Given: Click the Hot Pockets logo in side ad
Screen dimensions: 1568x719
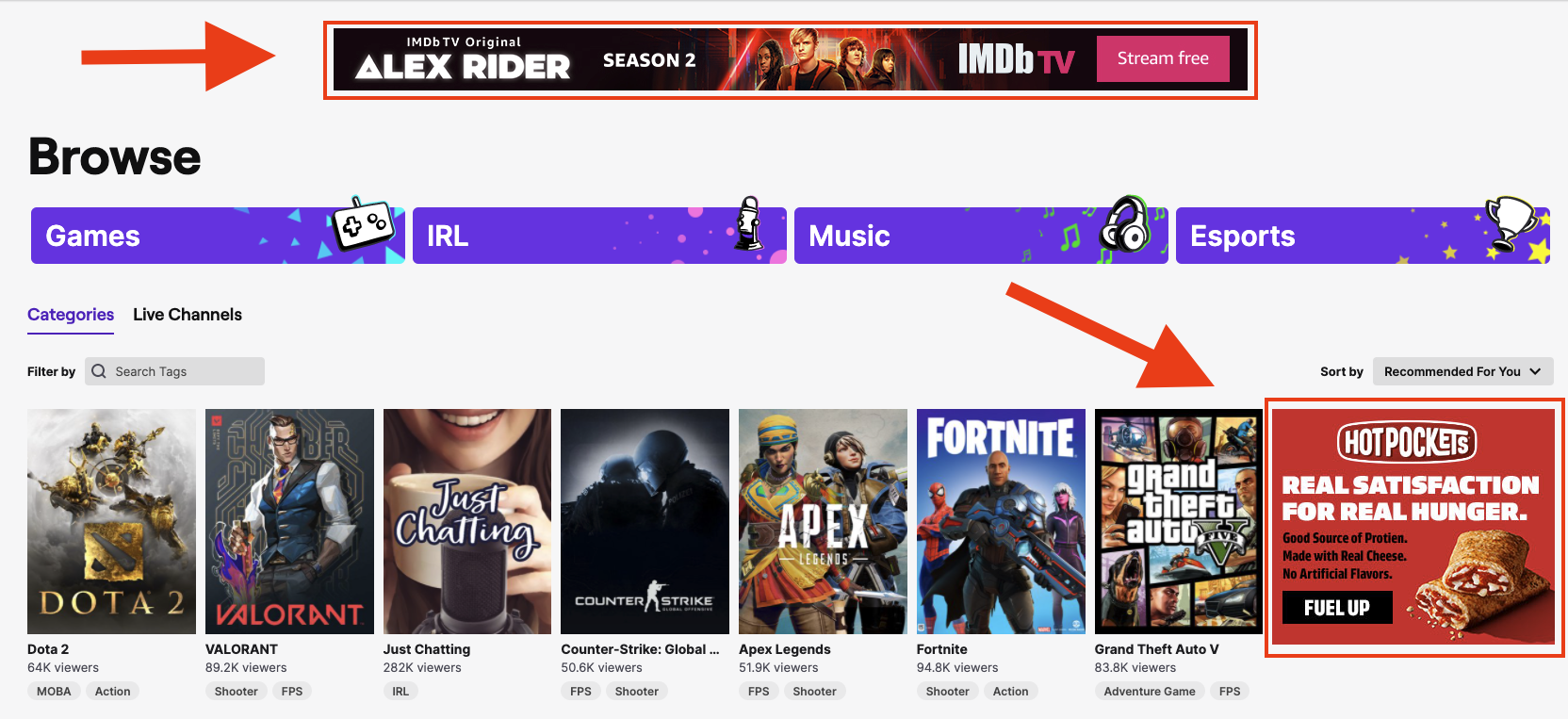Looking at the screenshot, I should 1407,442.
